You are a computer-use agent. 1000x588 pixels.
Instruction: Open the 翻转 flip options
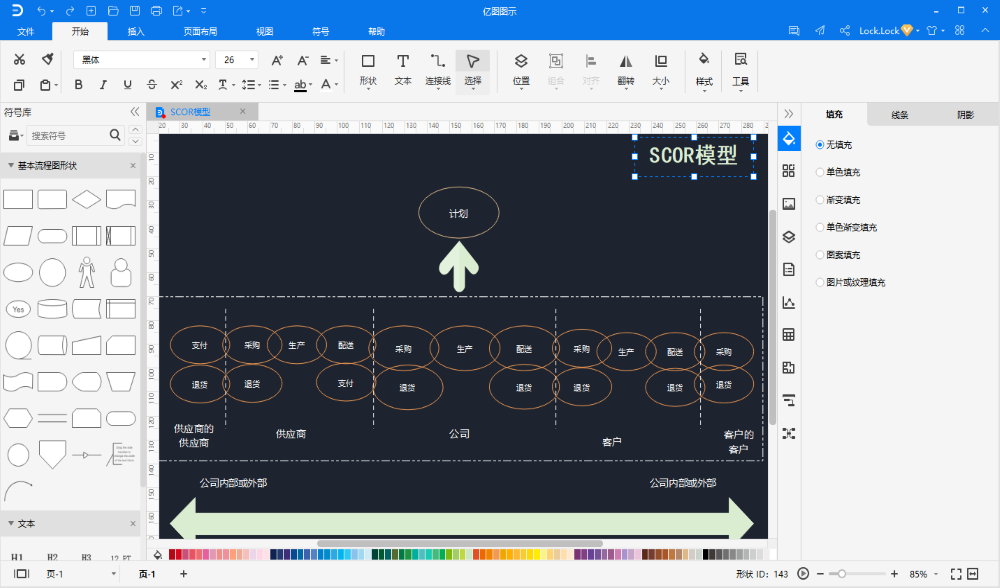[x=626, y=70]
